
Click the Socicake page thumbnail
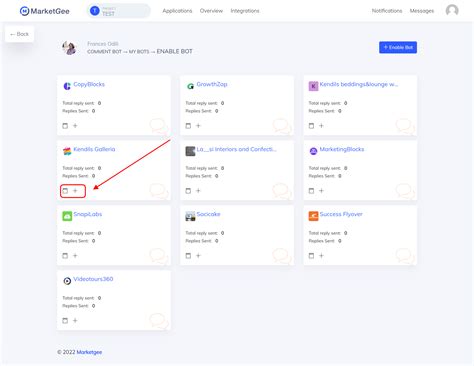(x=190, y=216)
